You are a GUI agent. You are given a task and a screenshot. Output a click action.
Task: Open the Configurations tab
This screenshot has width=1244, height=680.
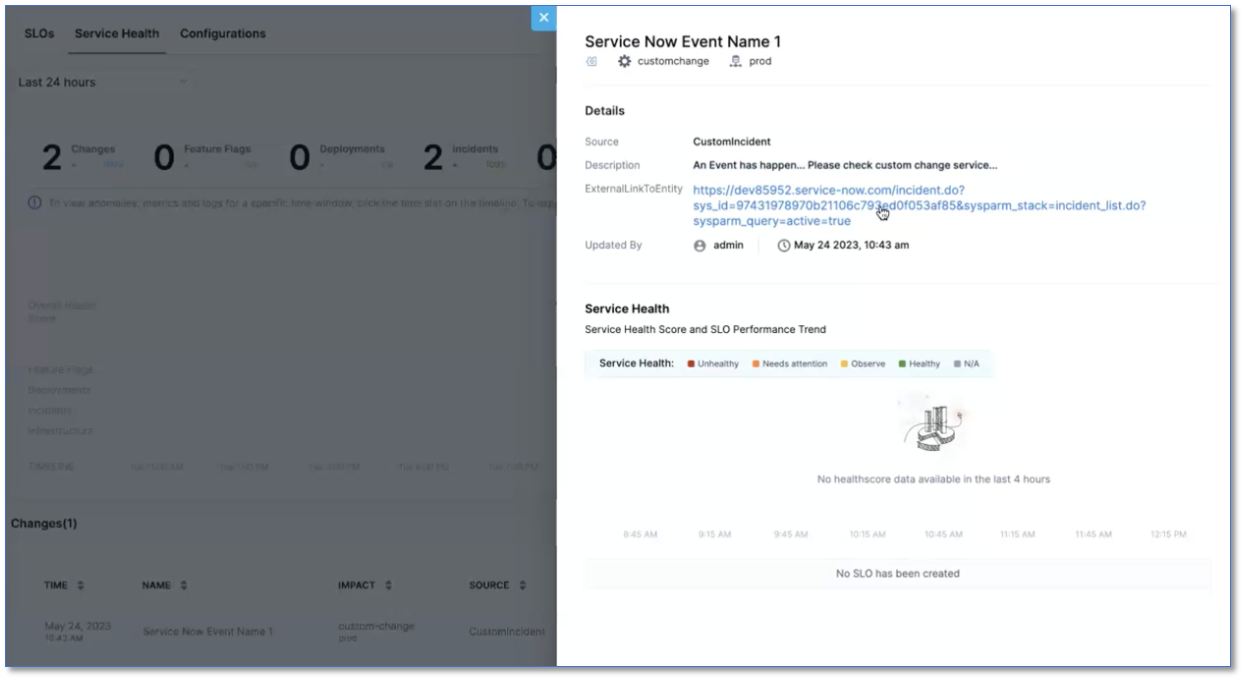[223, 33]
